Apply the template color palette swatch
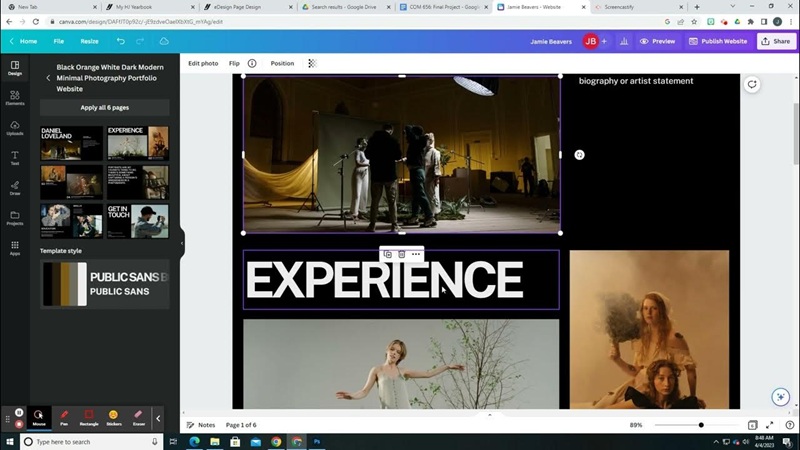Image resolution: width=800 pixels, height=450 pixels. [65, 284]
